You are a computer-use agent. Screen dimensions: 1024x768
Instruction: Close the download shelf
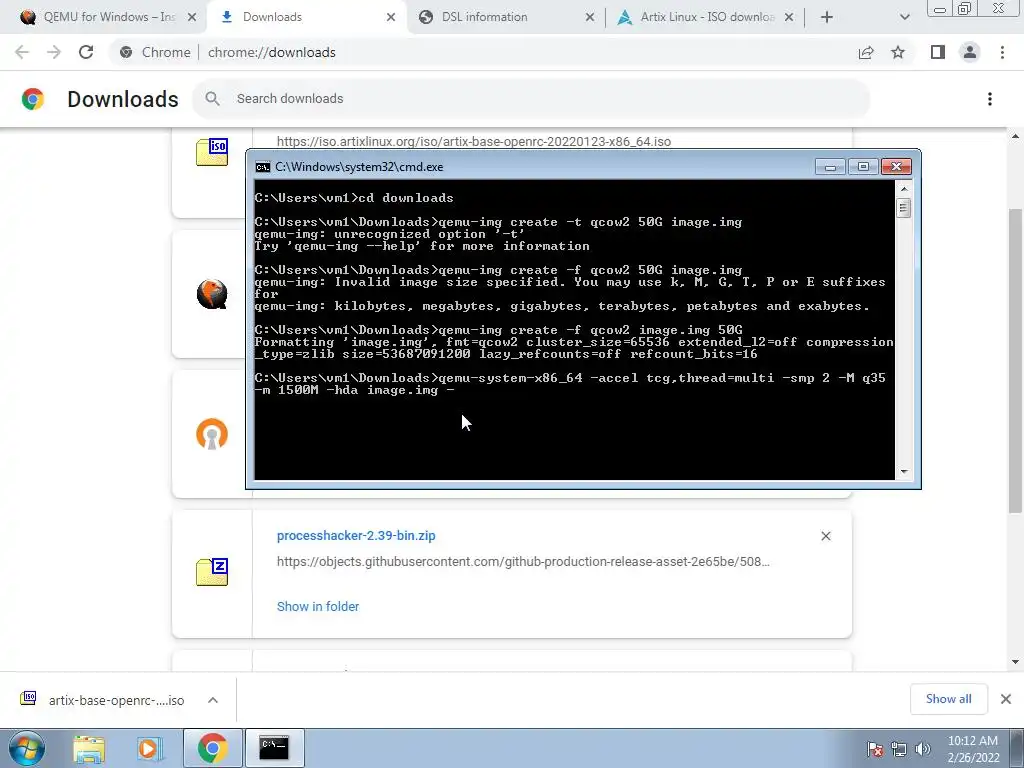pyautogui.click(x=1006, y=699)
